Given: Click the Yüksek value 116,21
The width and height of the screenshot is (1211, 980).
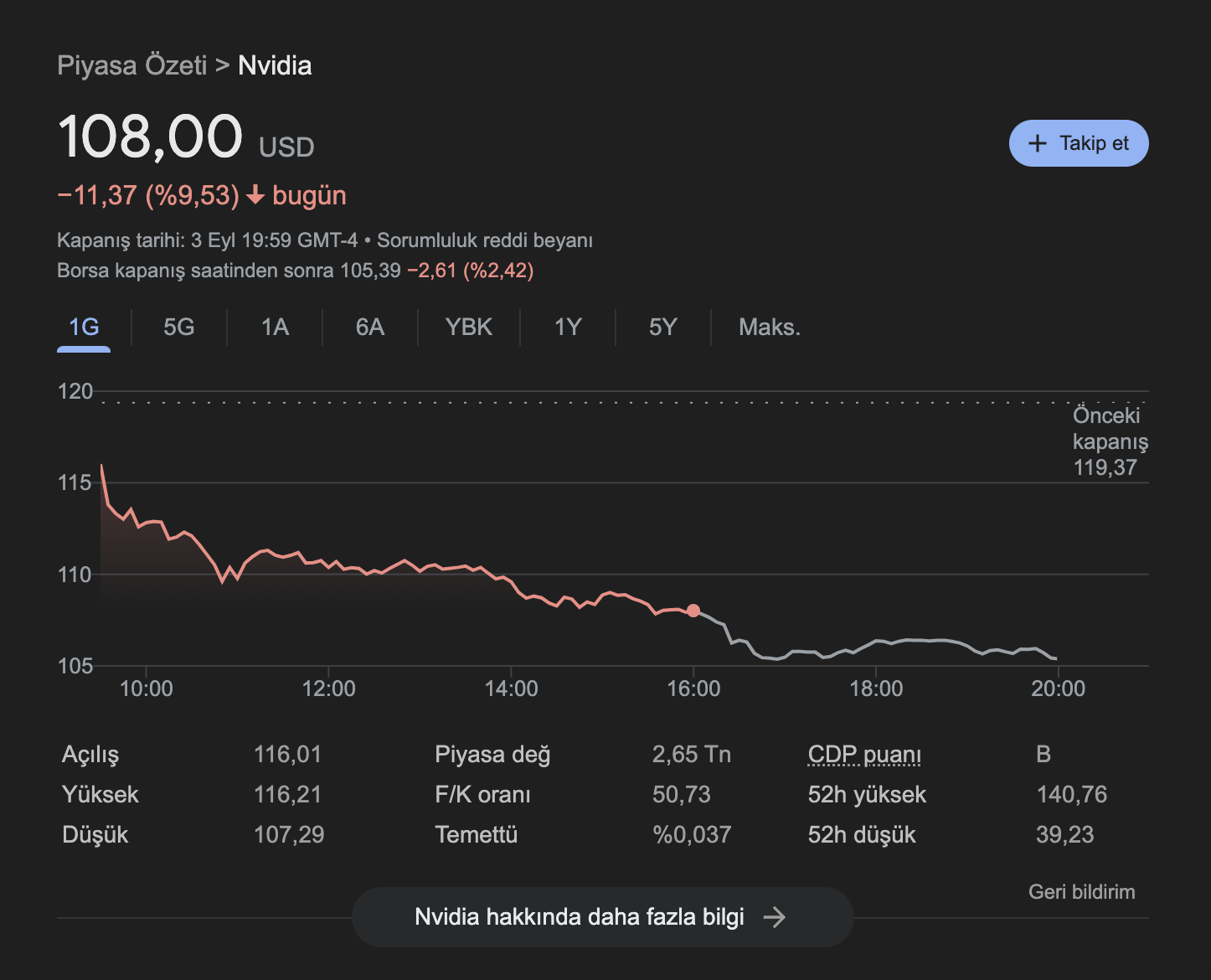Looking at the screenshot, I should (287, 795).
